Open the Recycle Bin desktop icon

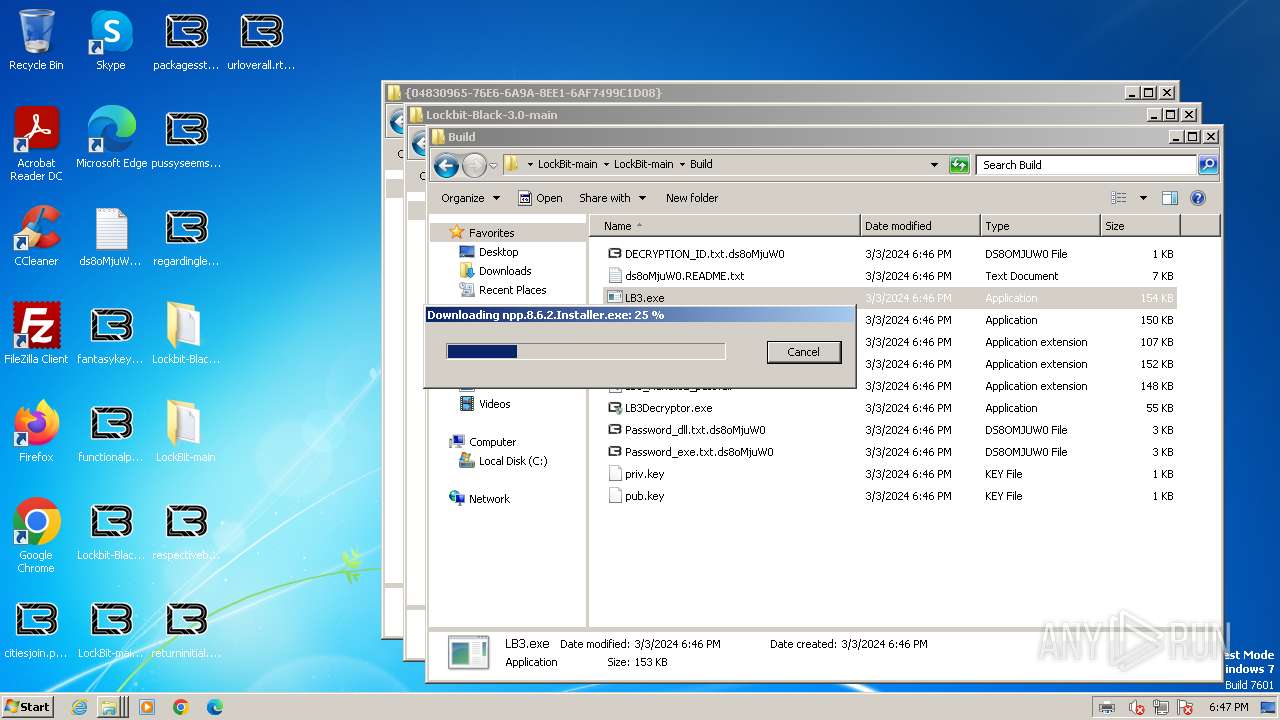(36, 40)
